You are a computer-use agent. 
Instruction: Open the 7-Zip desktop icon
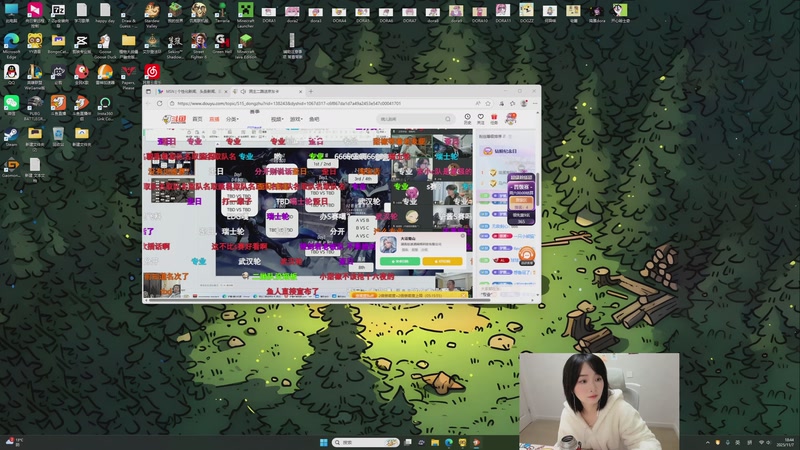58,15
